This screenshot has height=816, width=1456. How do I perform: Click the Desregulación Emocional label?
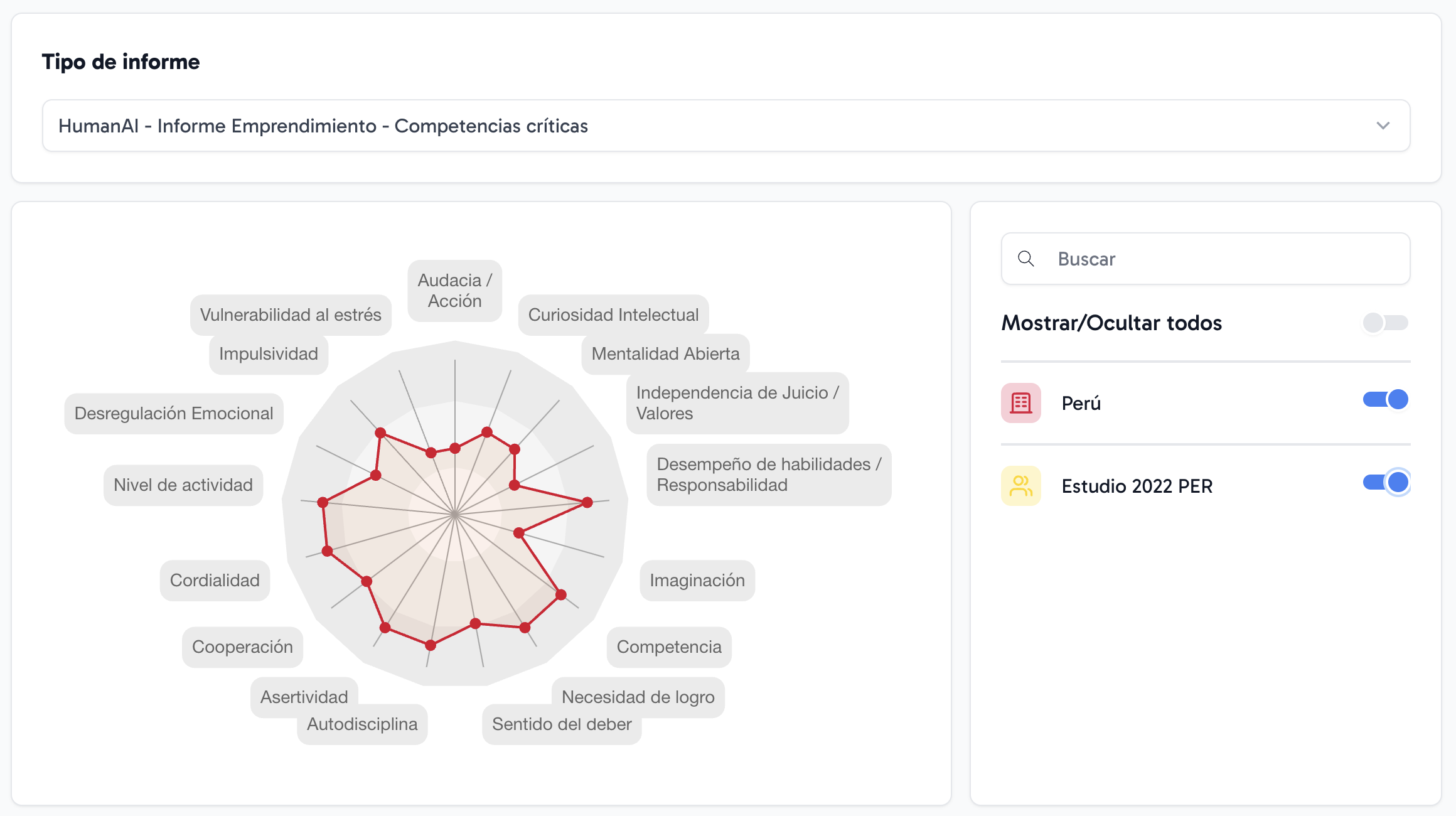(174, 414)
